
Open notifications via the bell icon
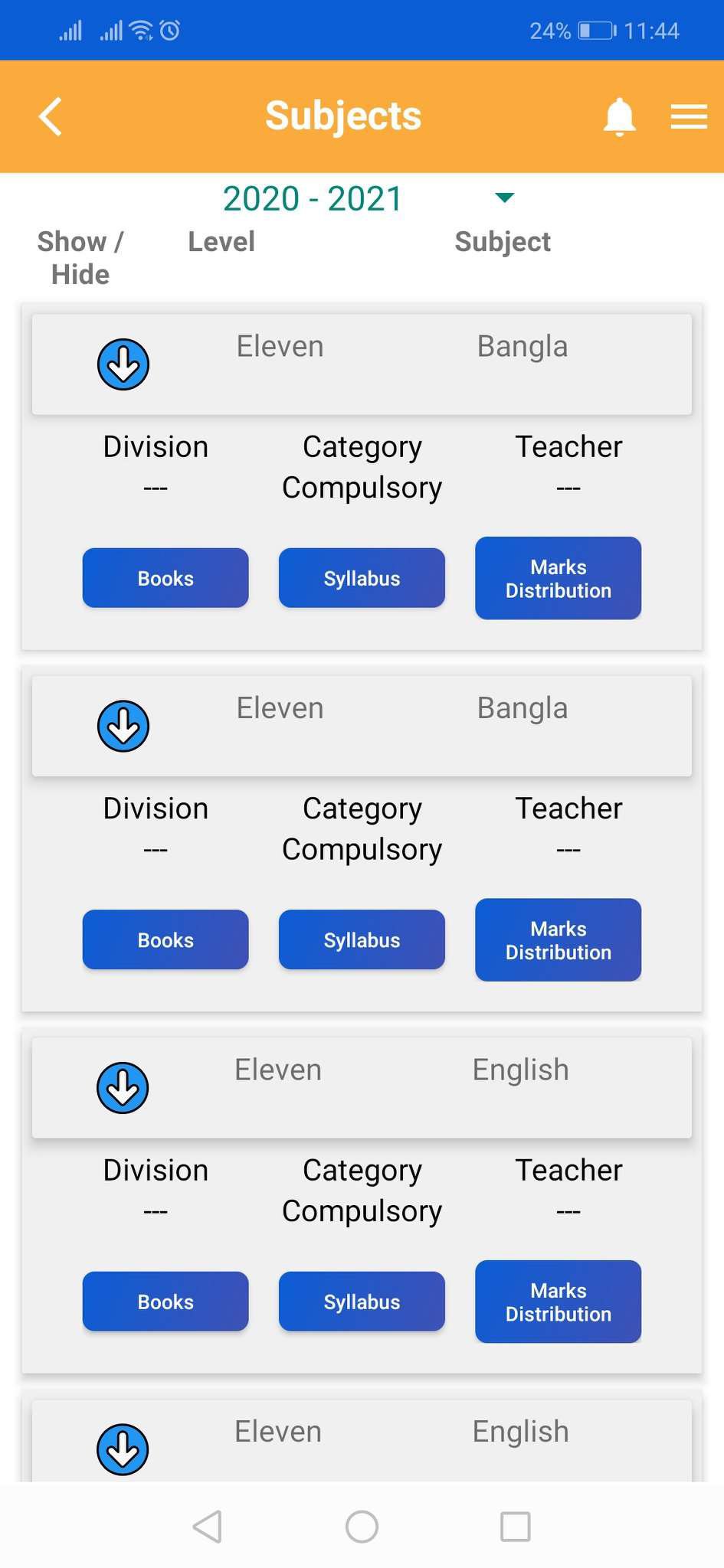coord(619,116)
